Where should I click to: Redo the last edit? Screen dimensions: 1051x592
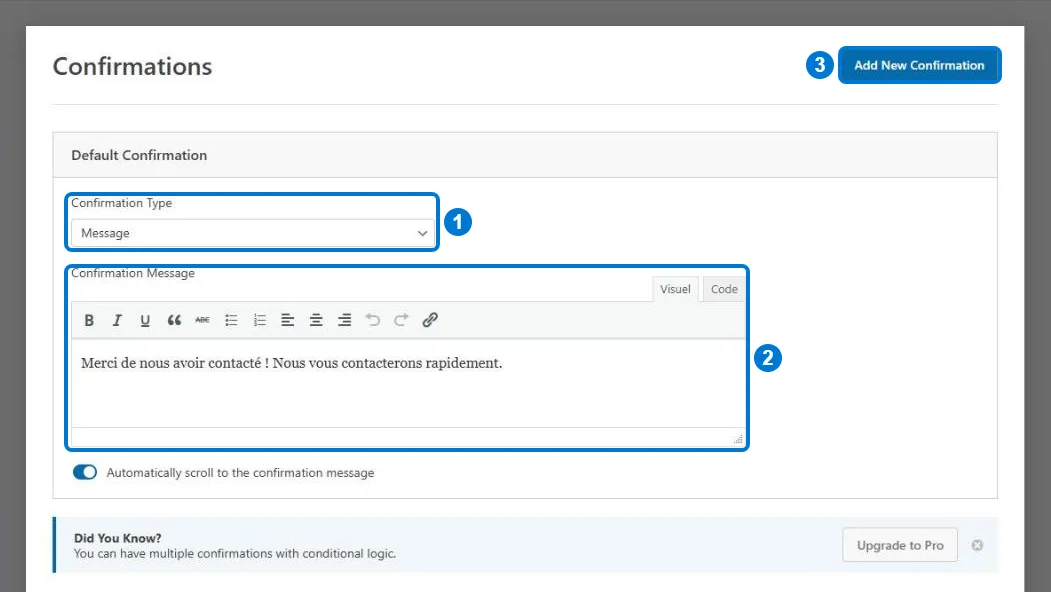click(401, 320)
